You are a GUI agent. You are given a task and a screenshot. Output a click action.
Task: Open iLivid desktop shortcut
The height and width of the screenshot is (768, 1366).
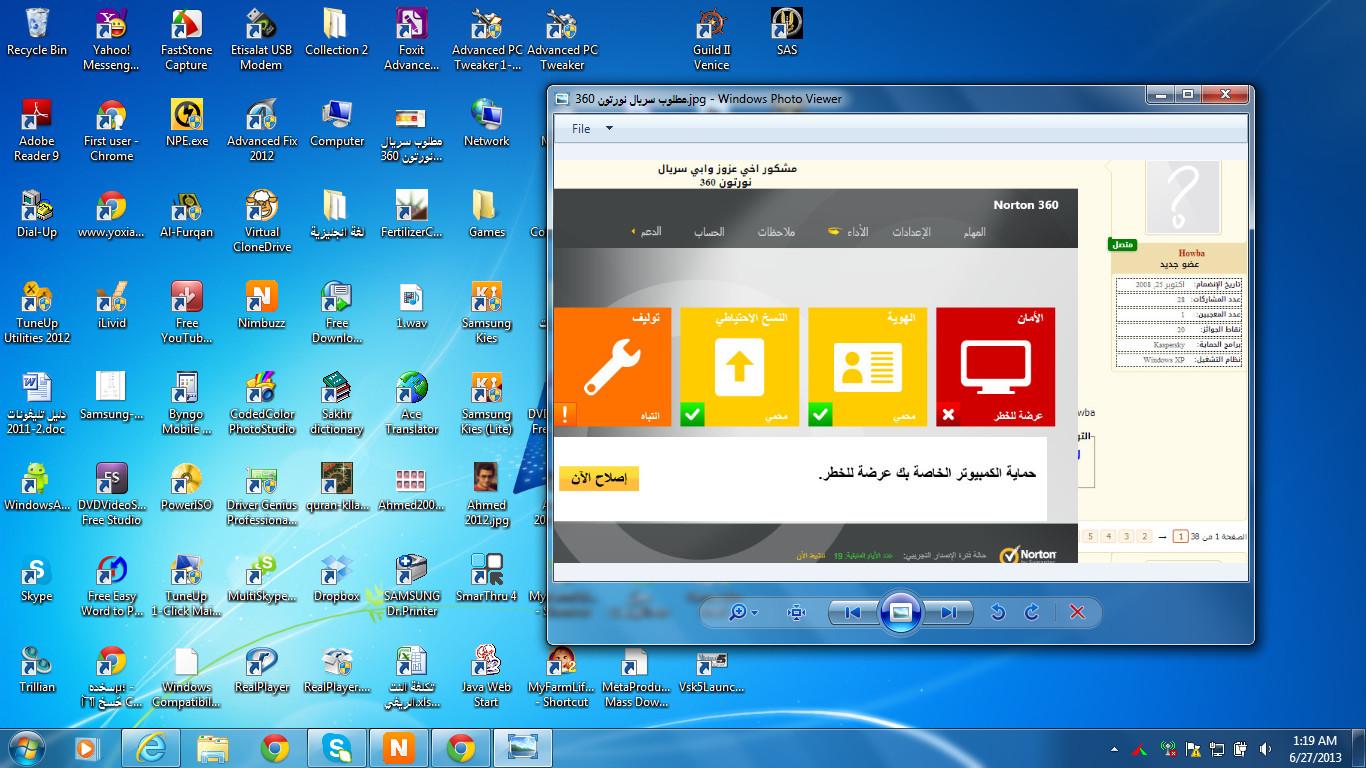[111, 306]
